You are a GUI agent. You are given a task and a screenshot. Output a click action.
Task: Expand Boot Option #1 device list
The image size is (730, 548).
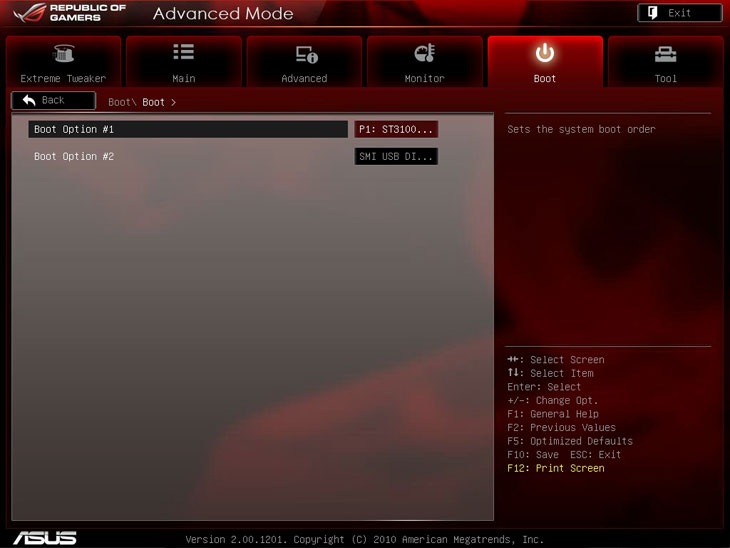click(396, 129)
